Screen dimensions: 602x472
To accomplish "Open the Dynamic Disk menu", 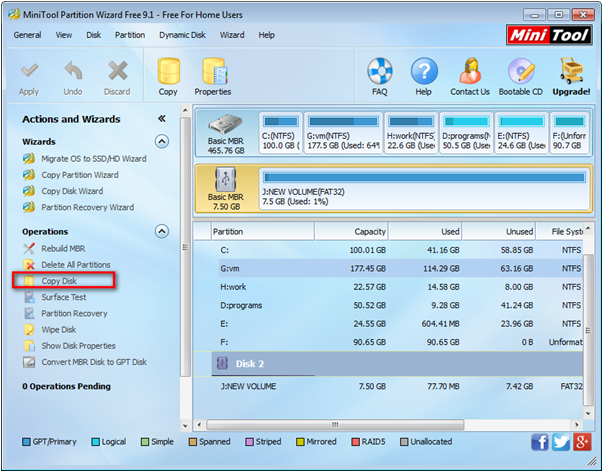I will coord(182,35).
